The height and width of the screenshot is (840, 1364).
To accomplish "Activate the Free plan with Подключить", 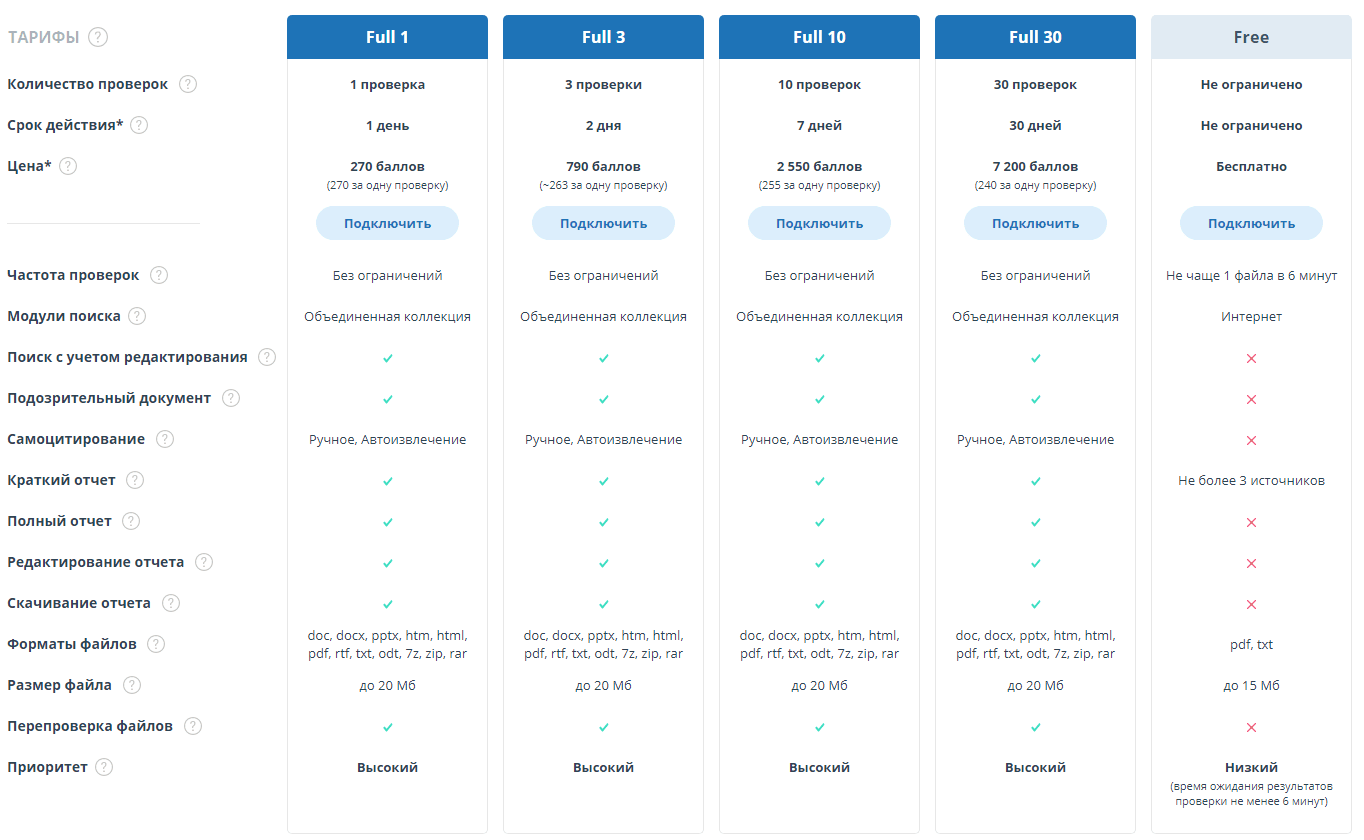I will tap(1252, 223).
